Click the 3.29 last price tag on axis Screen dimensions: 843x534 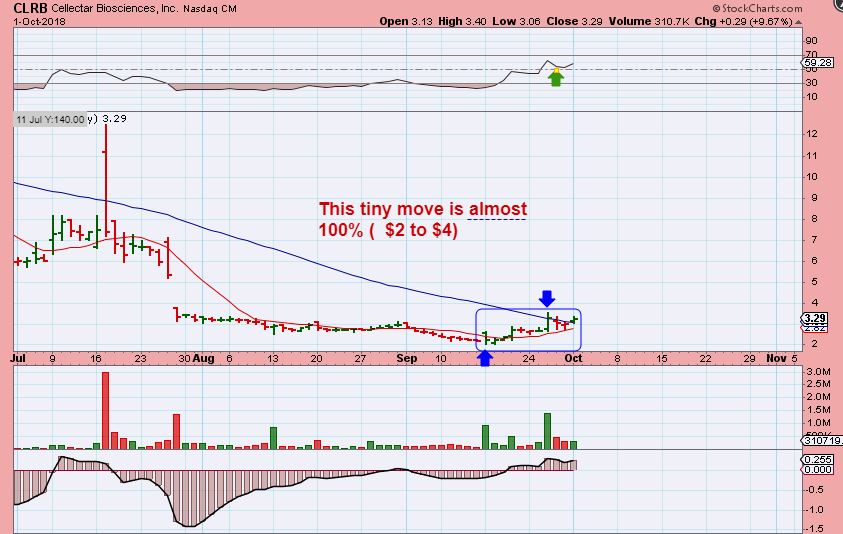[815, 318]
